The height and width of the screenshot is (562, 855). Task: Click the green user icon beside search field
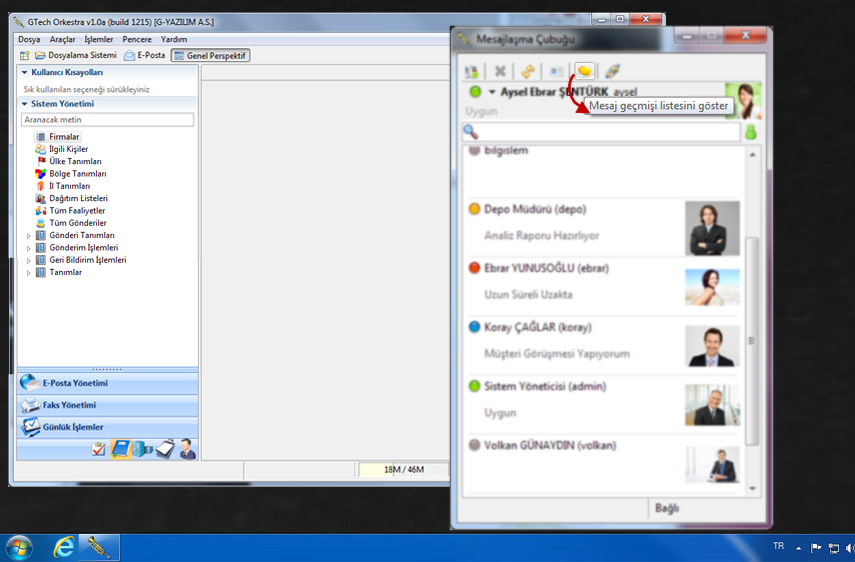point(750,132)
